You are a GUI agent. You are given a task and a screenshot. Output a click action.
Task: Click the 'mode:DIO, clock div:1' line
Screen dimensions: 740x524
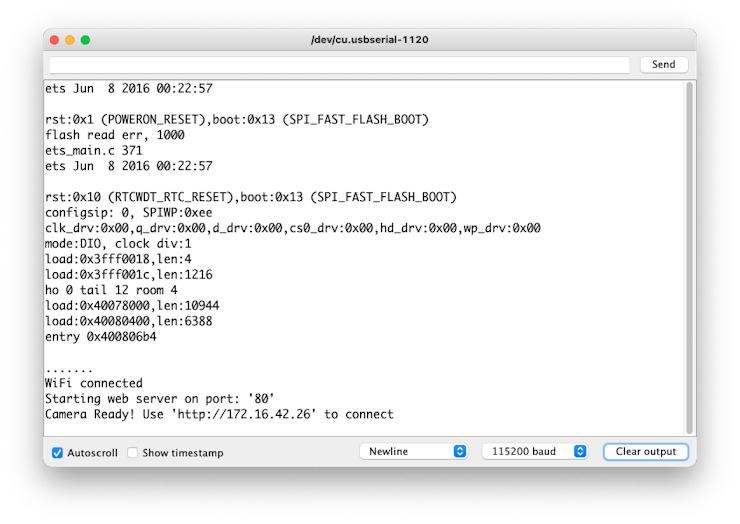[x=118, y=244]
